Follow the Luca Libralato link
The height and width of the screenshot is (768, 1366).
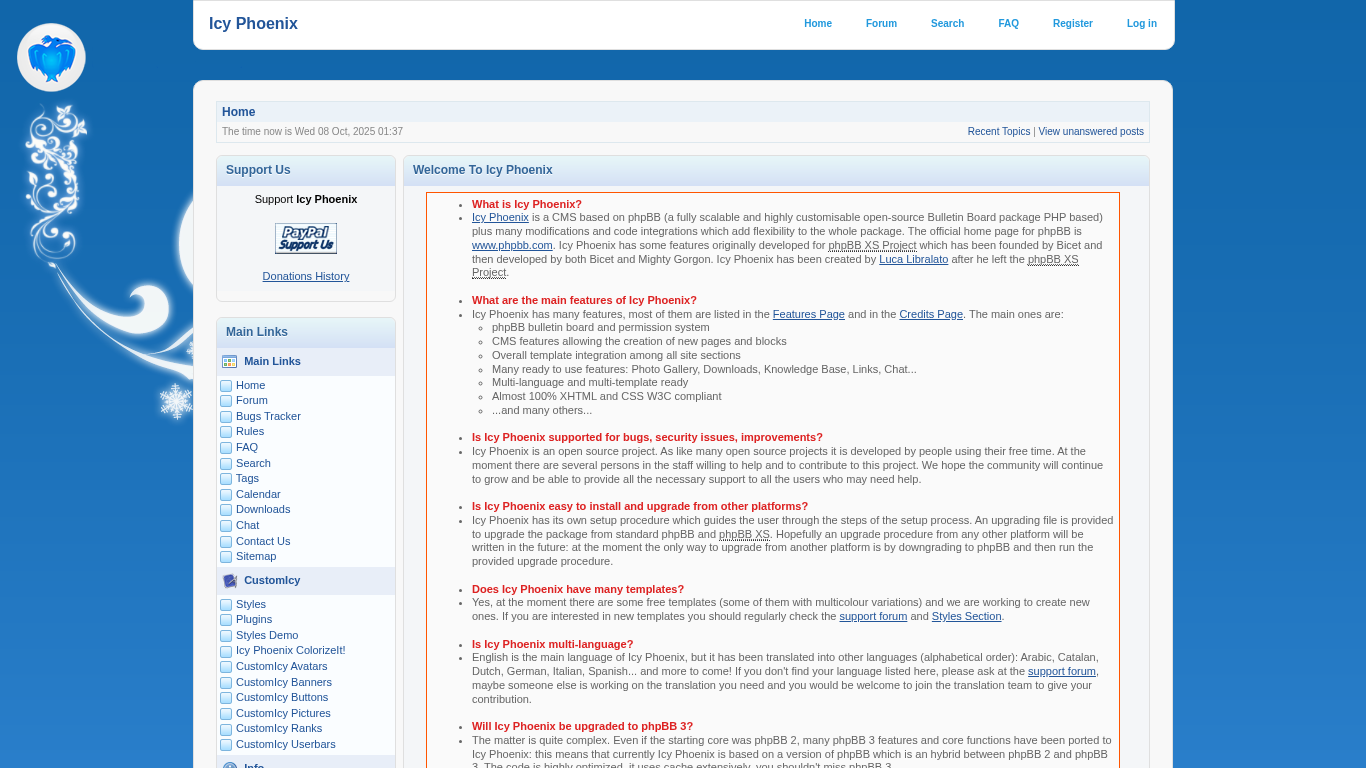914,259
